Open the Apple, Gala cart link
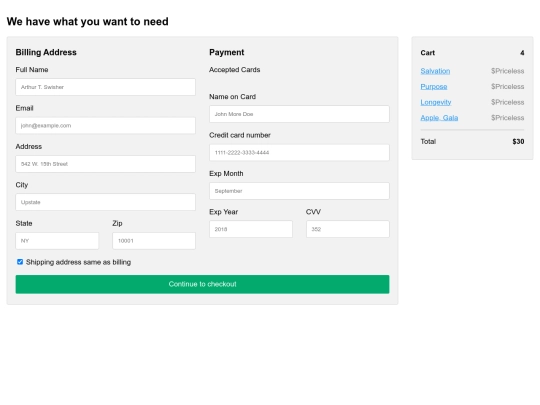The height and width of the screenshot is (405, 540). pos(439,118)
